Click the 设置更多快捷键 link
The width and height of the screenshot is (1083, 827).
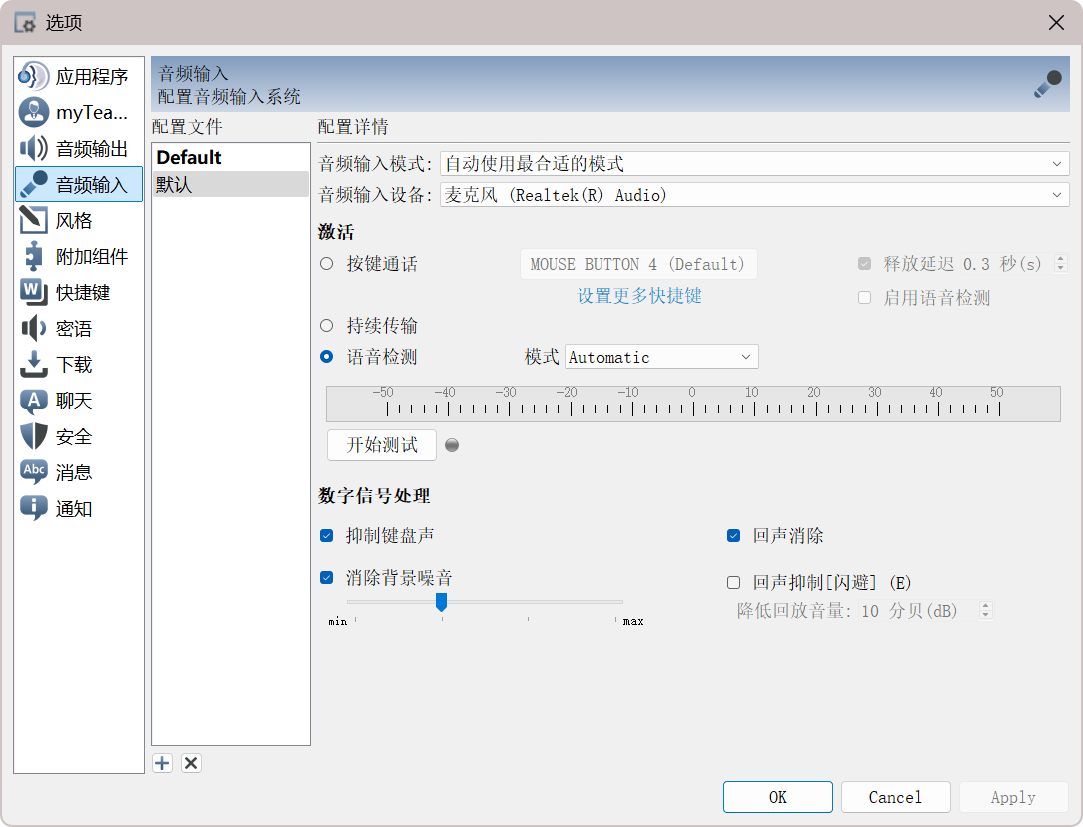[x=639, y=296]
